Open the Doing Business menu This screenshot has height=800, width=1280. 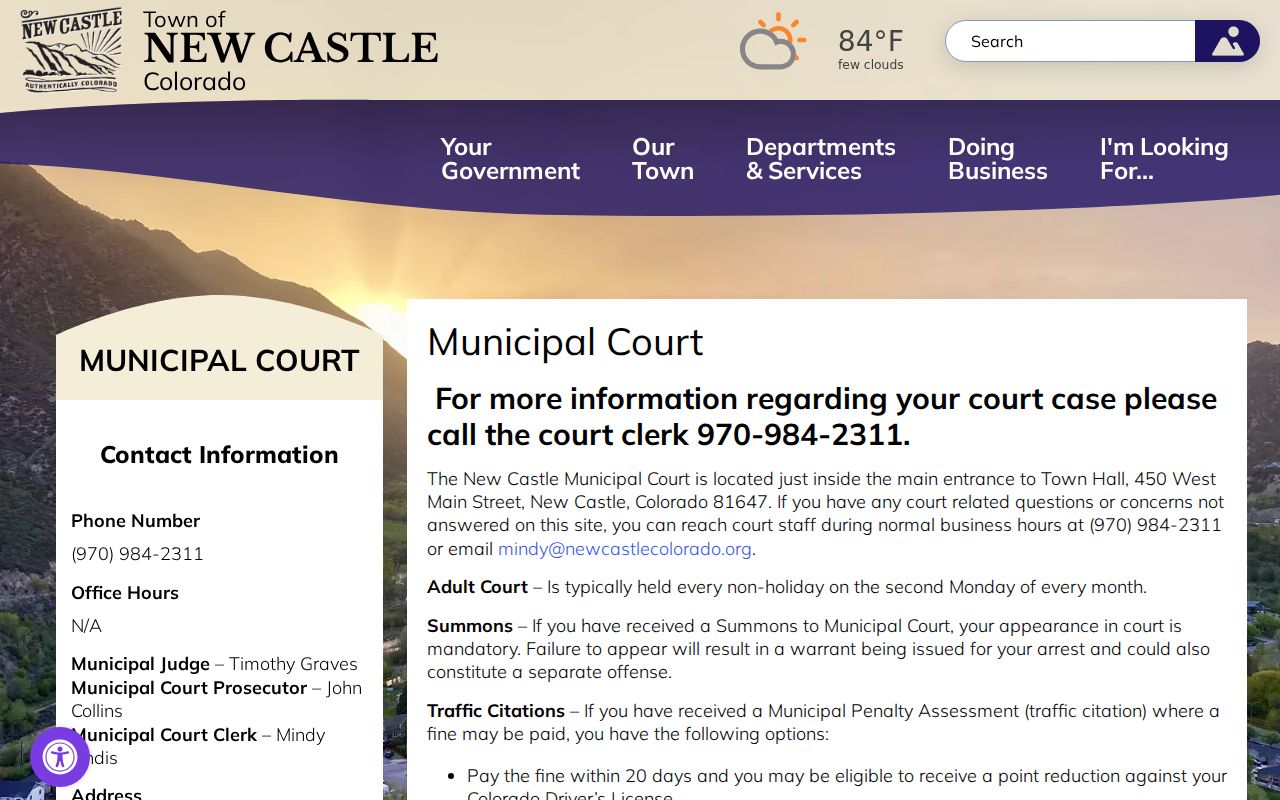coord(998,159)
